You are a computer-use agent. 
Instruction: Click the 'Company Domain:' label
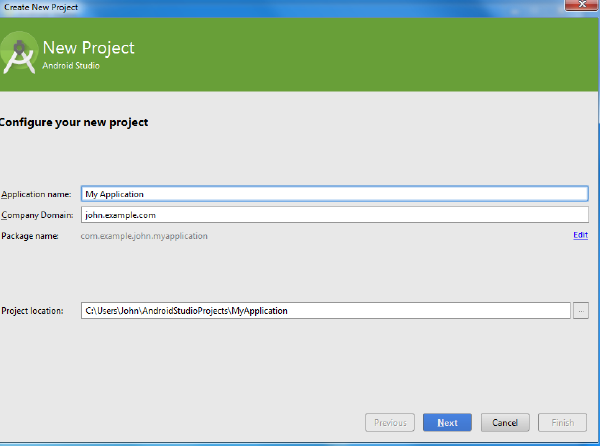pos(37,215)
